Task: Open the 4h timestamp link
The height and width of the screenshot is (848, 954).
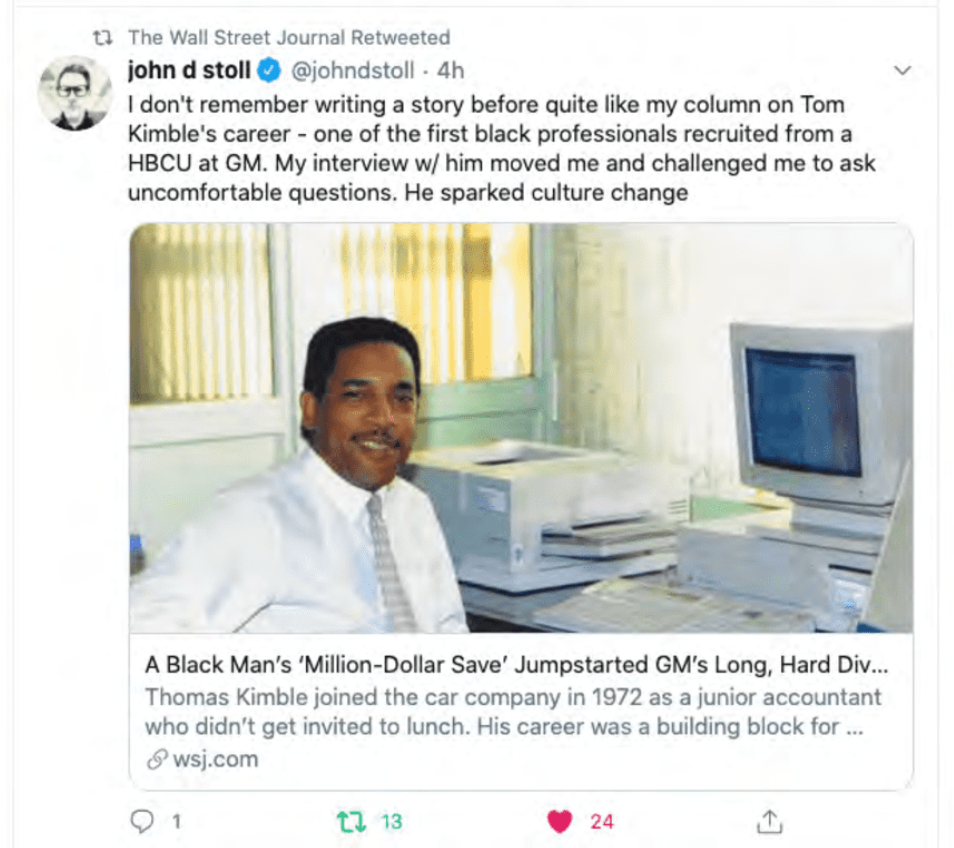Action: [x=450, y=71]
